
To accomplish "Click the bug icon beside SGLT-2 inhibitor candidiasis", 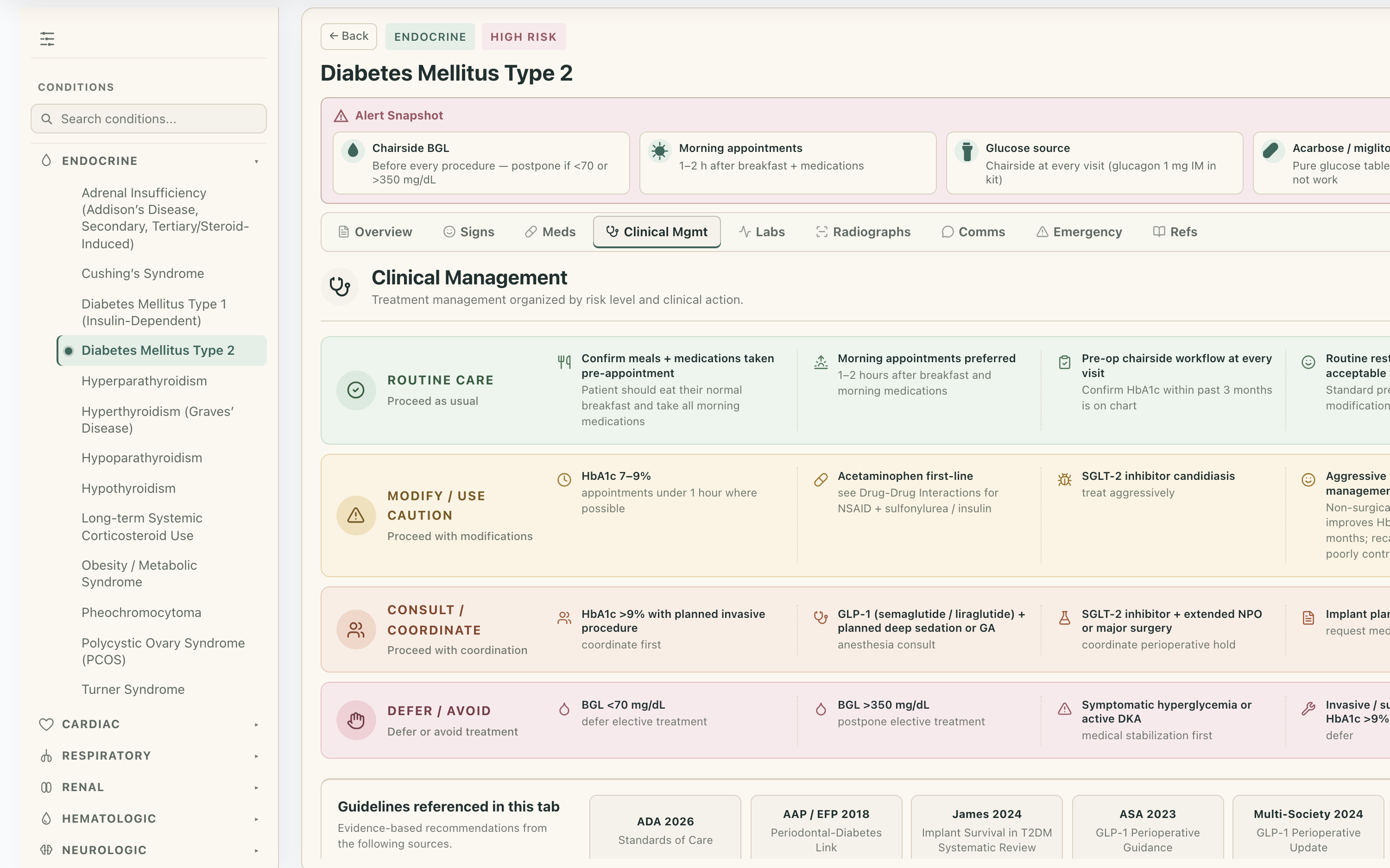I will 1065,479.
